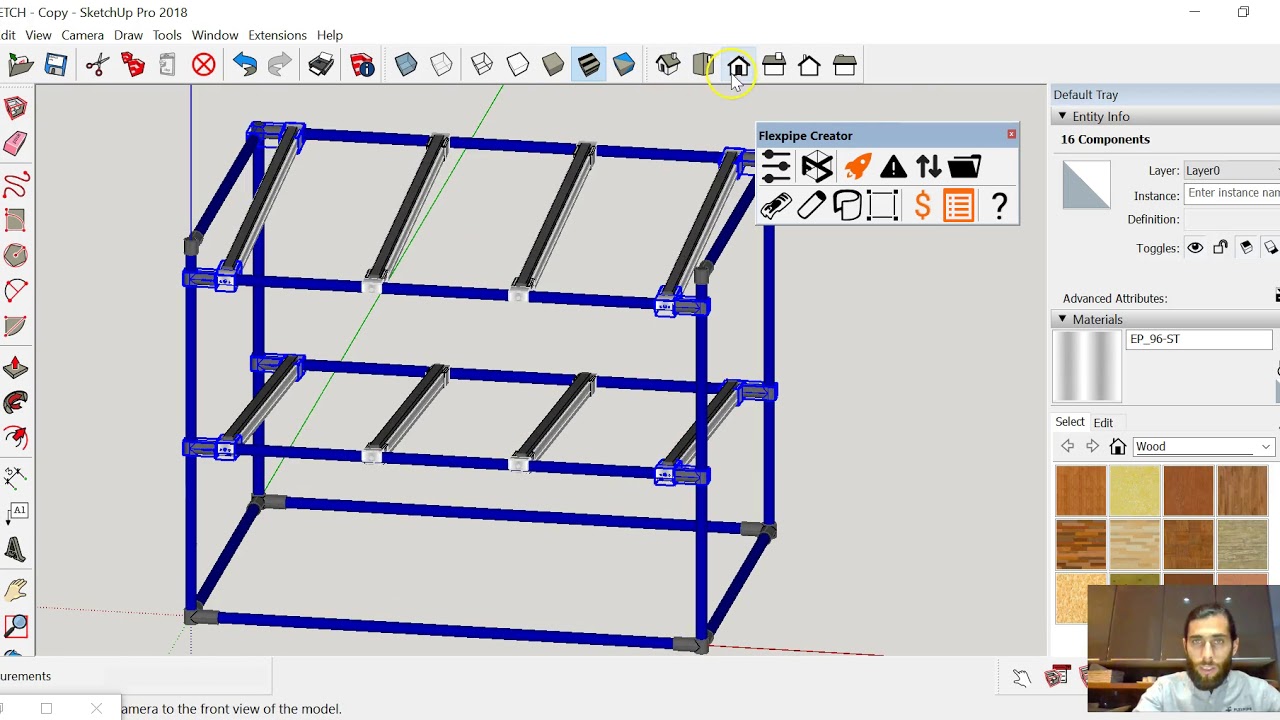The image size is (1280, 720).
Task: Switch to Back camera view
Action: 809,66
